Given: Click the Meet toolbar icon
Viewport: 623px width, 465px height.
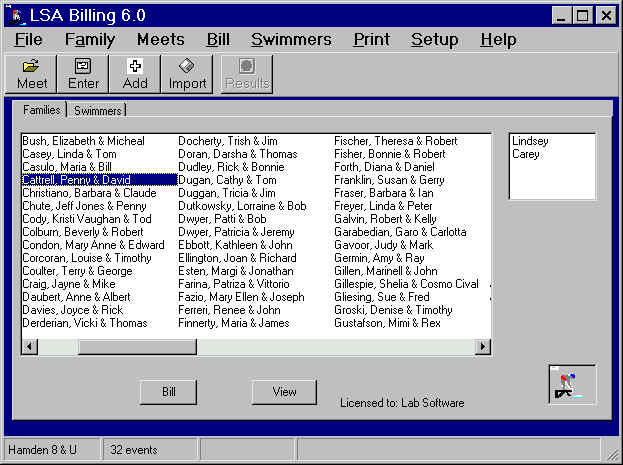Looking at the screenshot, I should 31,74.
